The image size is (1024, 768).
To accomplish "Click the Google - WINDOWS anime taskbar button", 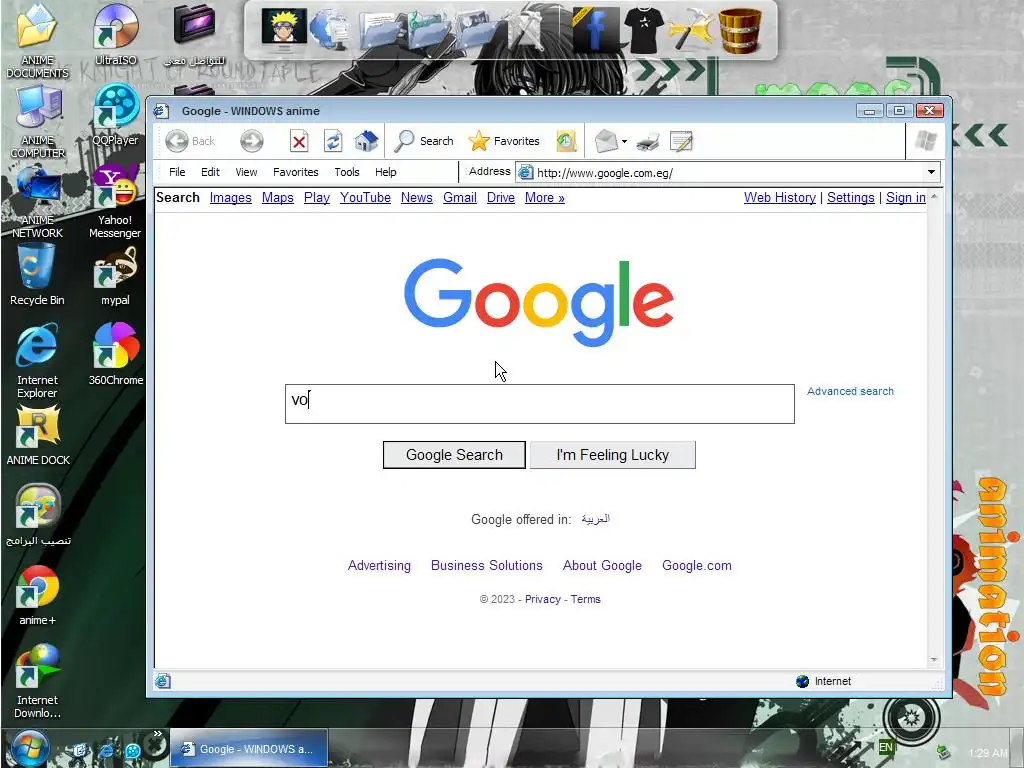I will tap(248, 749).
